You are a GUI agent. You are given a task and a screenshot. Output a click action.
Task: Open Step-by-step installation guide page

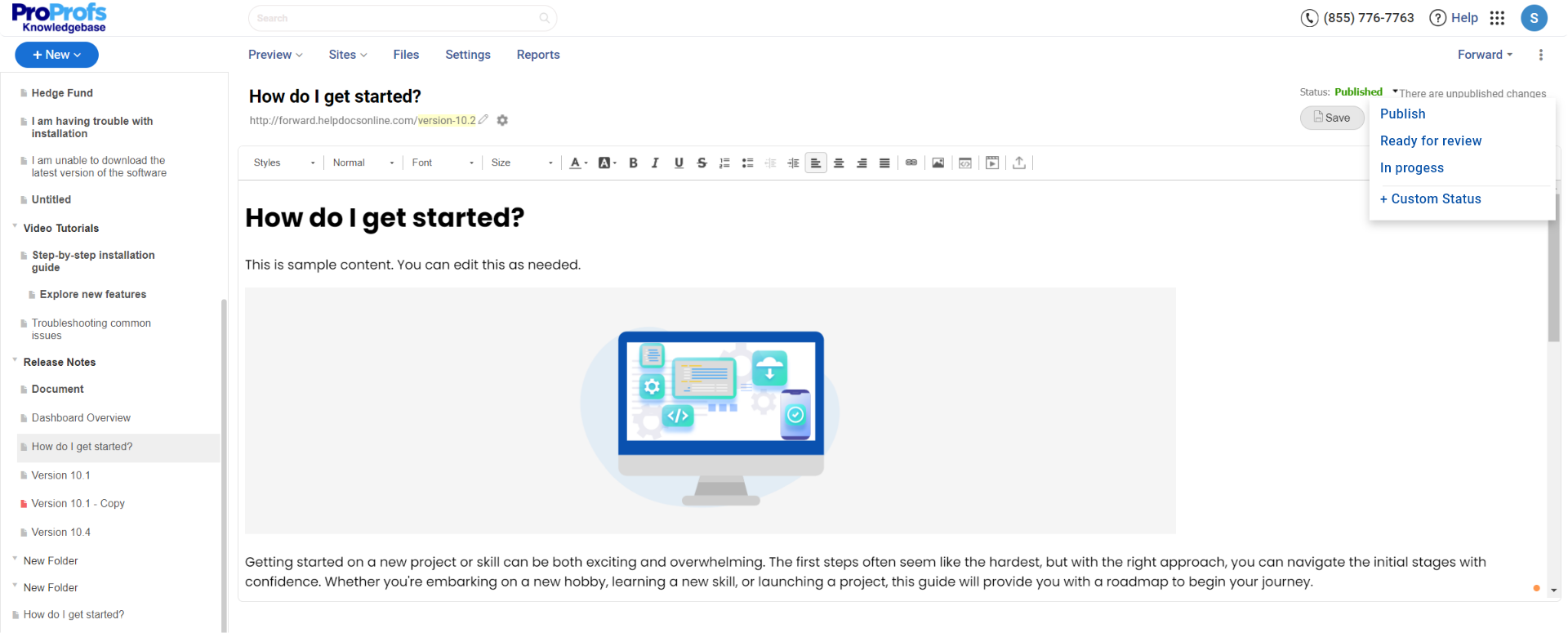click(93, 261)
